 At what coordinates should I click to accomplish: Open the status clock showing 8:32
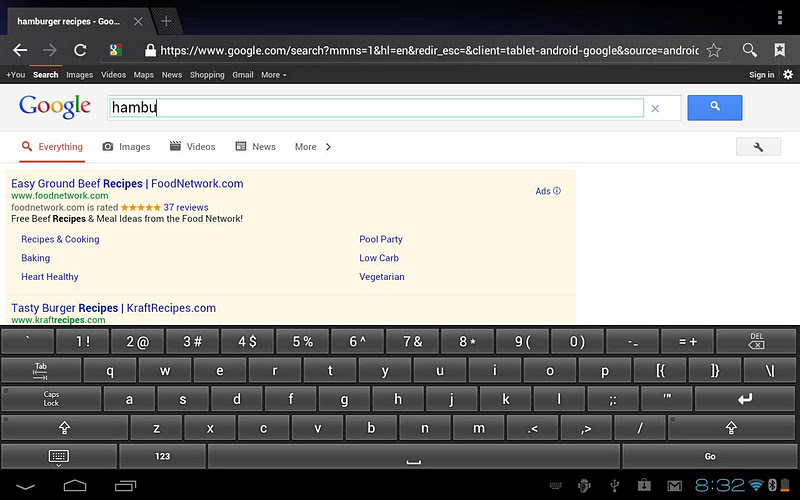pyautogui.click(x=719, y=485)
